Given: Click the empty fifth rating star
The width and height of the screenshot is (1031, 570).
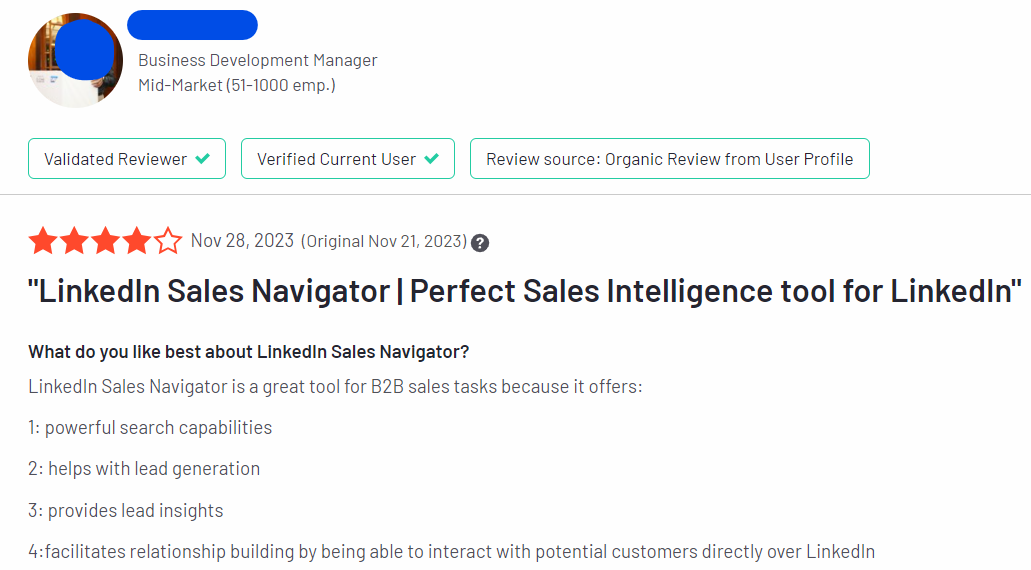Looking at the screenshot, I should click(x=168, y=241).
